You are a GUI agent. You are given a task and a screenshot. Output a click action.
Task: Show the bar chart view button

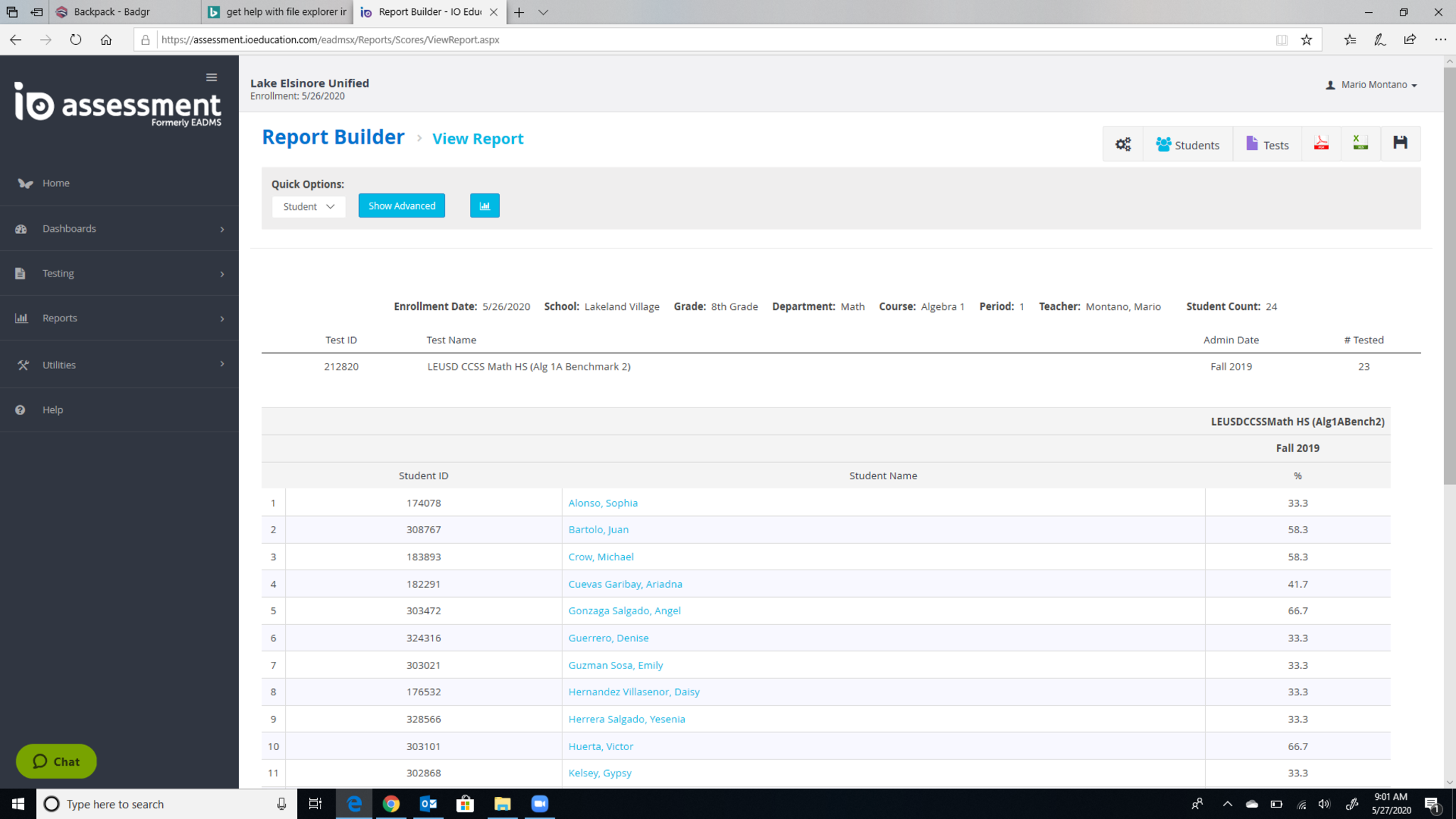(x=484, y=205)
